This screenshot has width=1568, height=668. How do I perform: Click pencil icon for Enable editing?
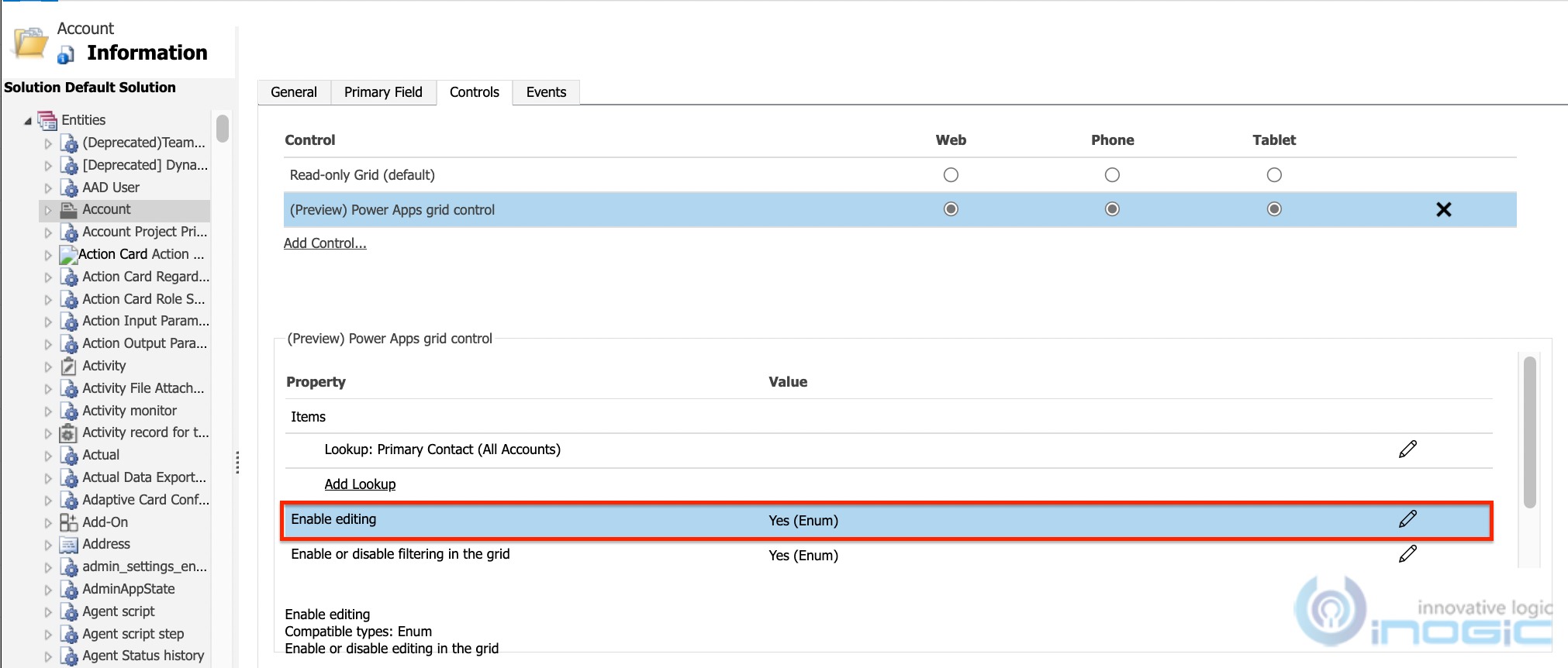[x=1407, y=519]
